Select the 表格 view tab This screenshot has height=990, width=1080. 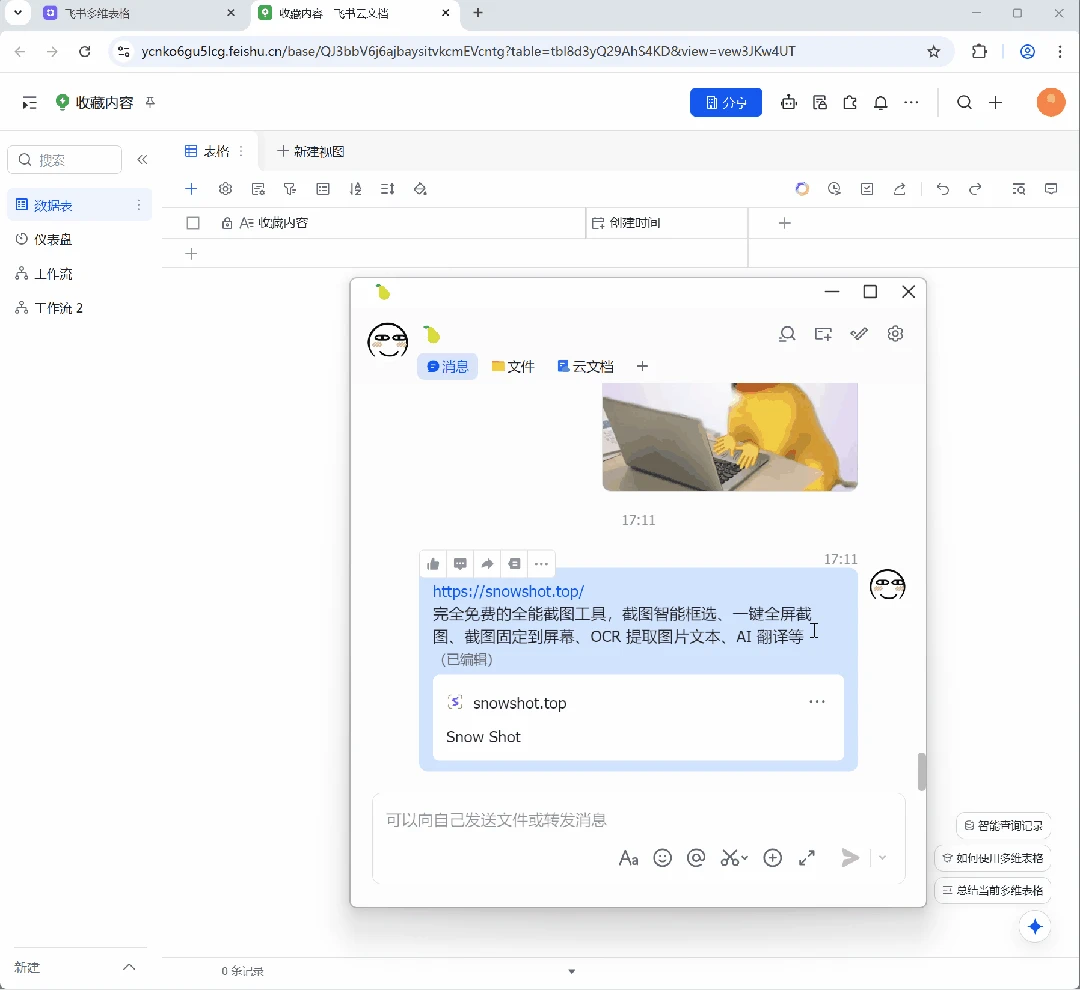click(207, 151)
